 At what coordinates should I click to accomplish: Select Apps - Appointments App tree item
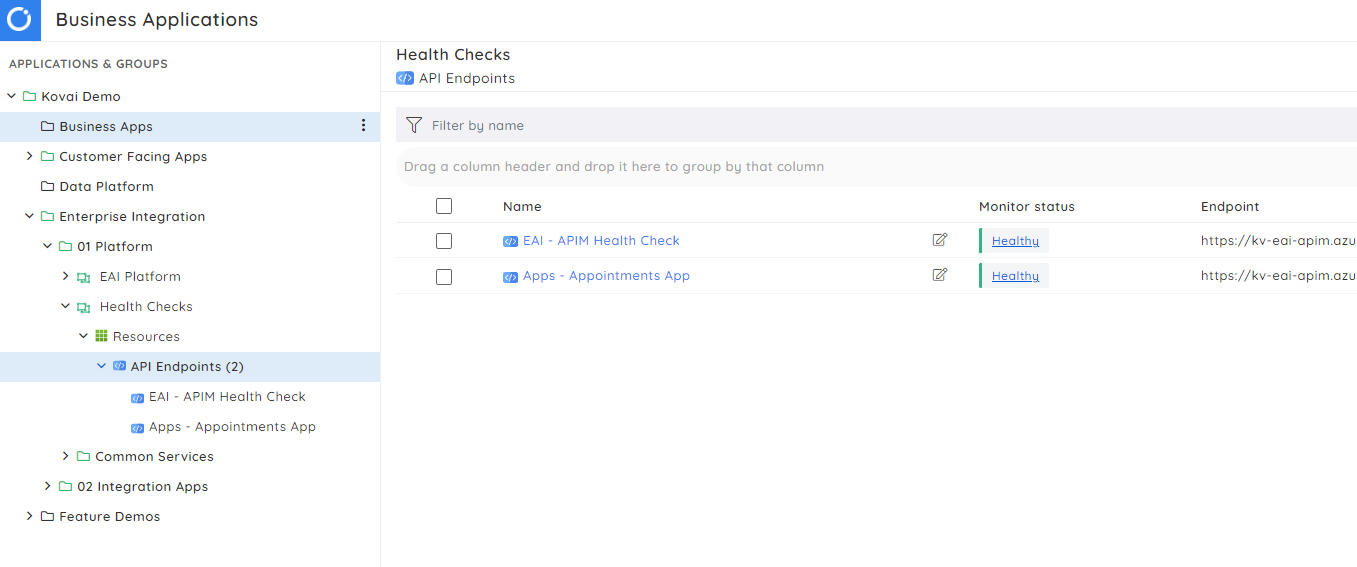[232, 427]
